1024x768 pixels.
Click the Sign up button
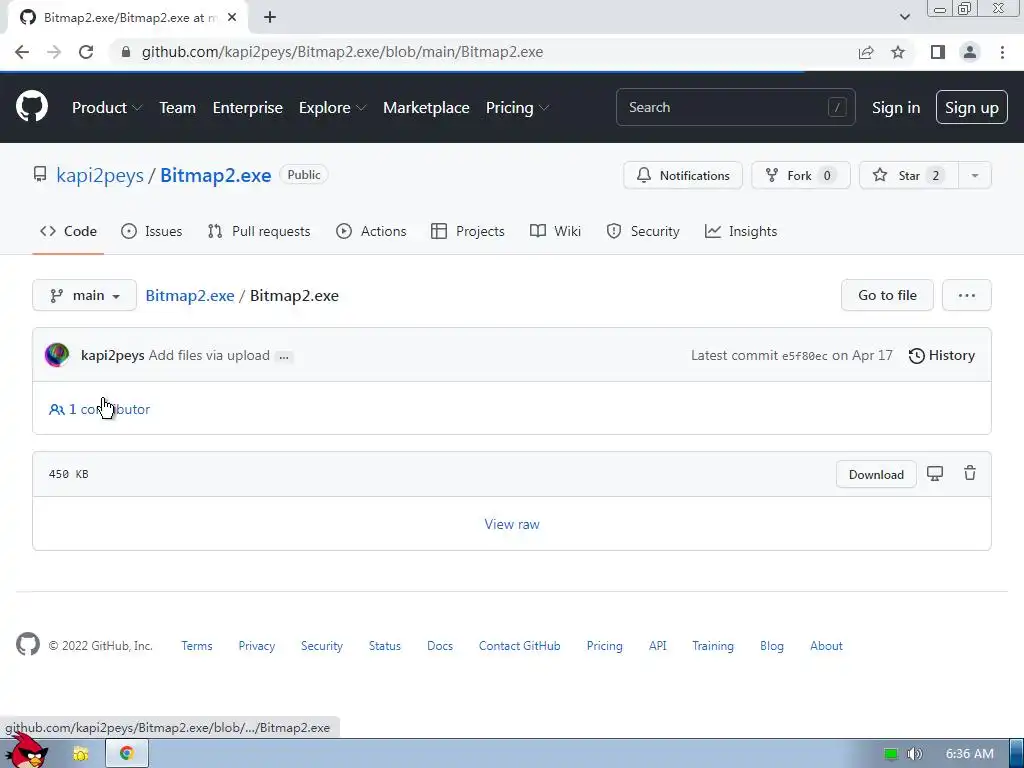pyautogui.click(x=971, y=107)
